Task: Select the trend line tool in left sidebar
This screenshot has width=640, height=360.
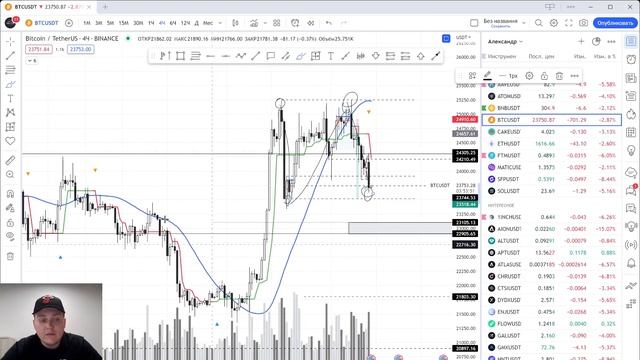Action: [x=10, y=56]
